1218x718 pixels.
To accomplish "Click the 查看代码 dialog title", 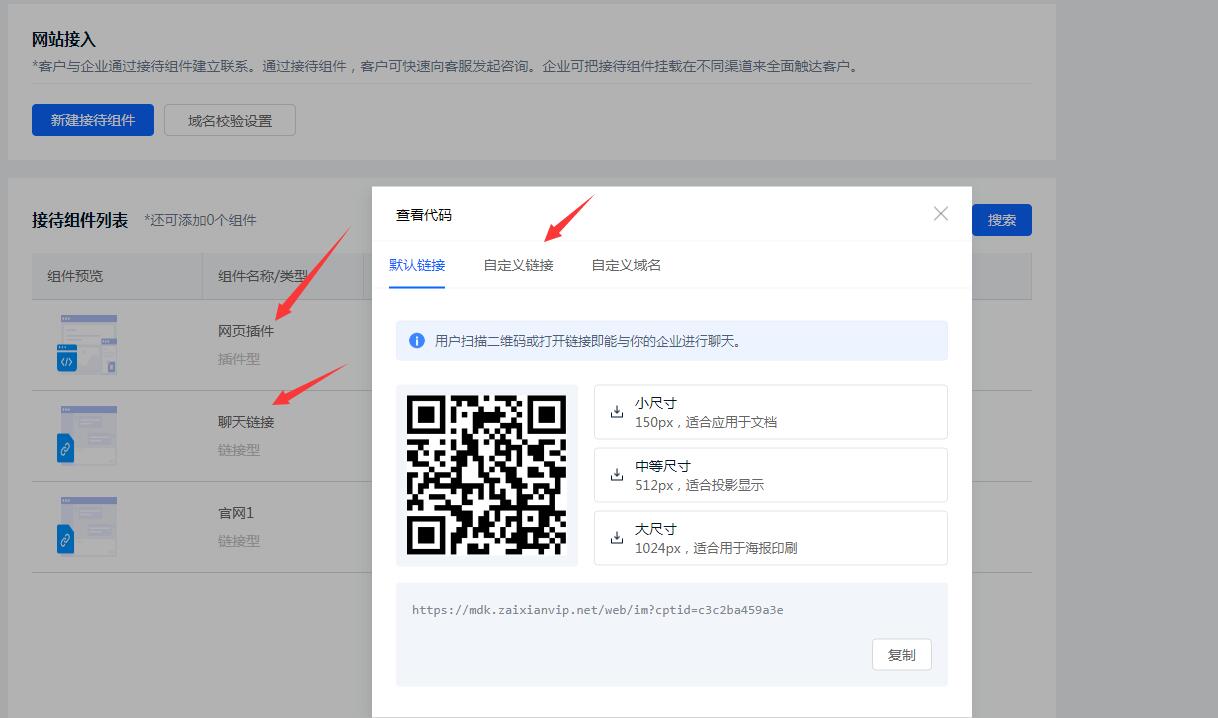I will (x=424, y=215).
